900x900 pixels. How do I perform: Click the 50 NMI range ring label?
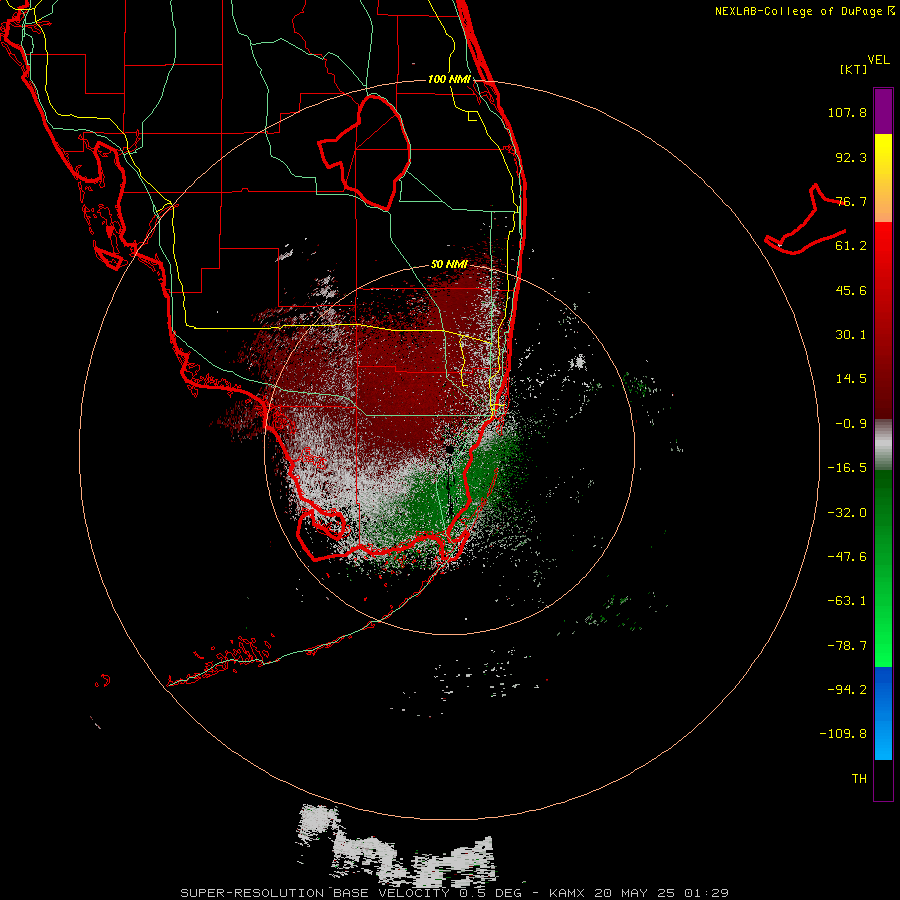click(449, 265)
